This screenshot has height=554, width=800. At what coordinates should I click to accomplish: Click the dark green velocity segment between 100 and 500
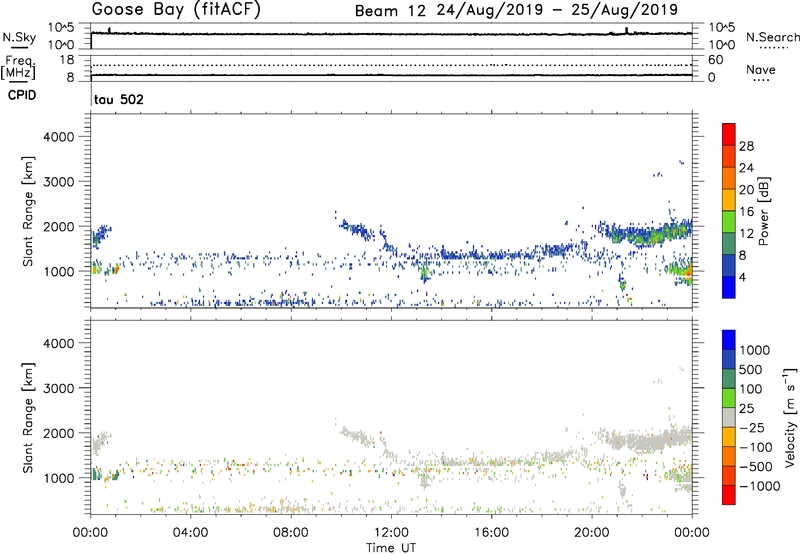729,379
